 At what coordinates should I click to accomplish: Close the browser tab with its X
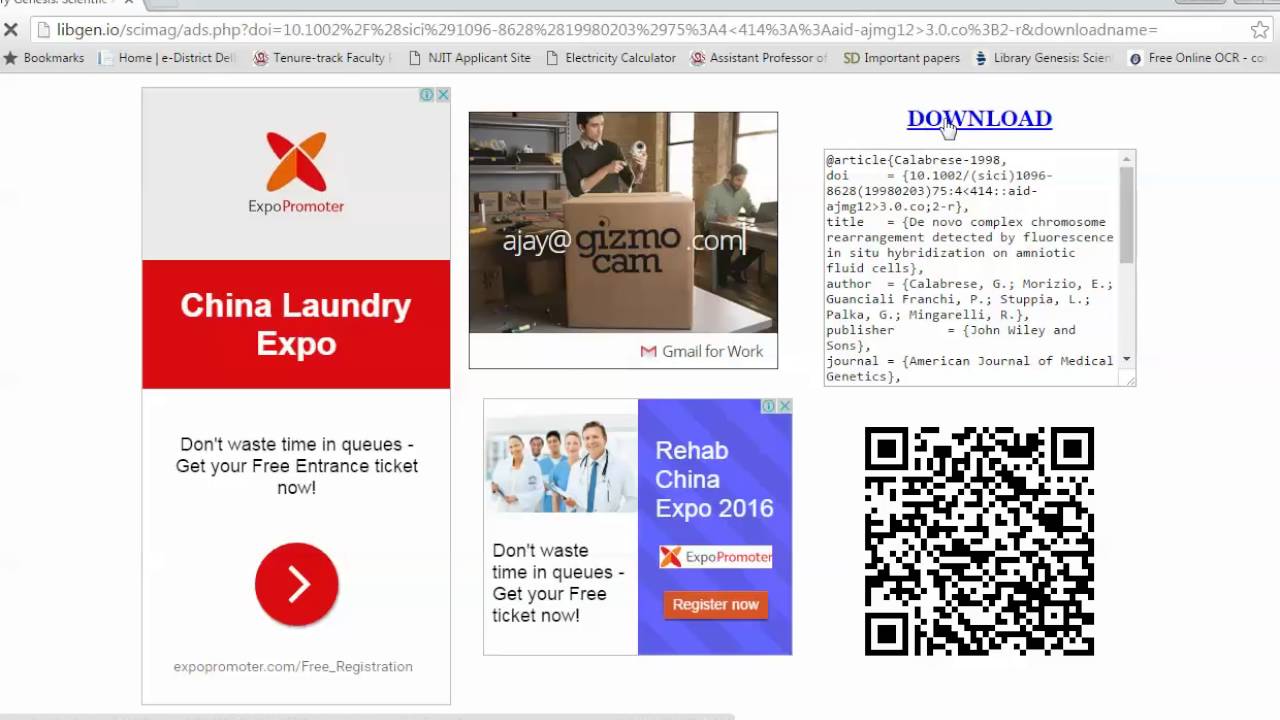[x=128, y=3]
